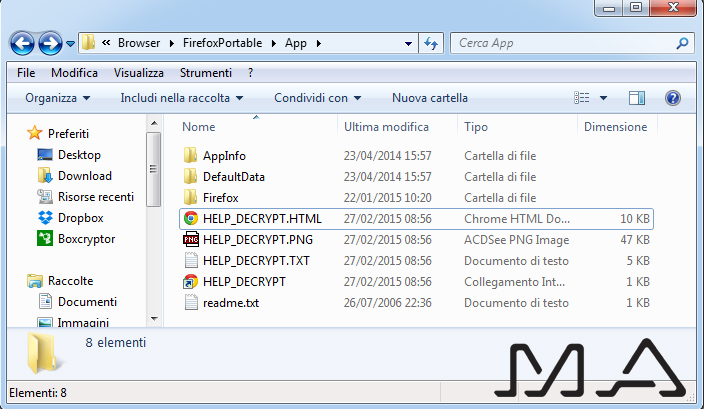Open the Condividi con dropdown

(317, 98)
